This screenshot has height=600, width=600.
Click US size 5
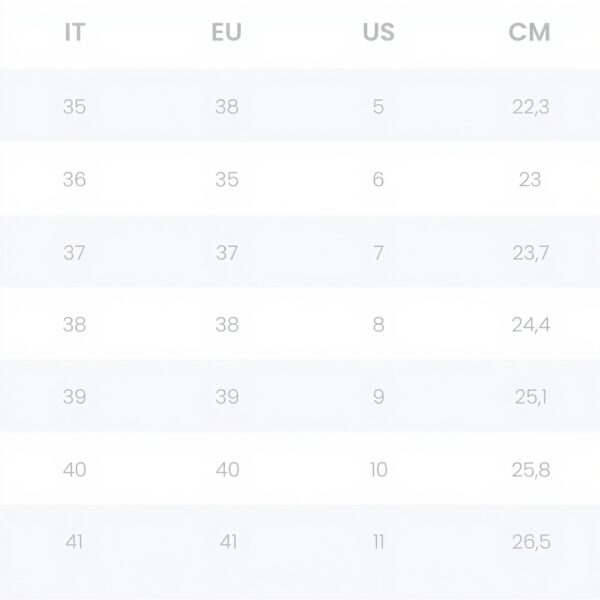pyautogui.click(x=378, y=106)
